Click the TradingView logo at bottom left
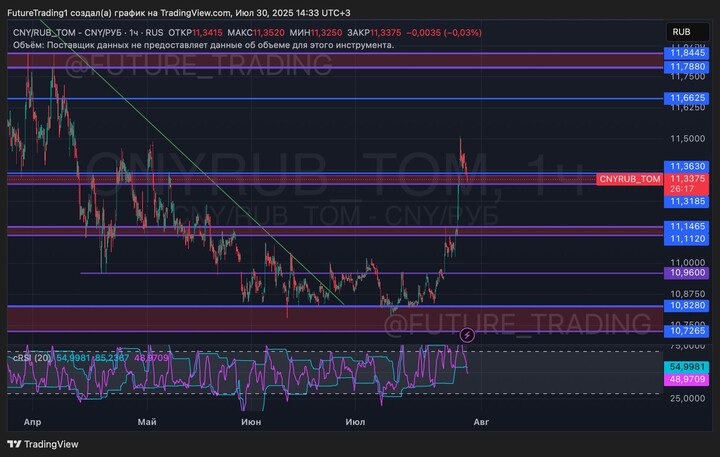 43,444
